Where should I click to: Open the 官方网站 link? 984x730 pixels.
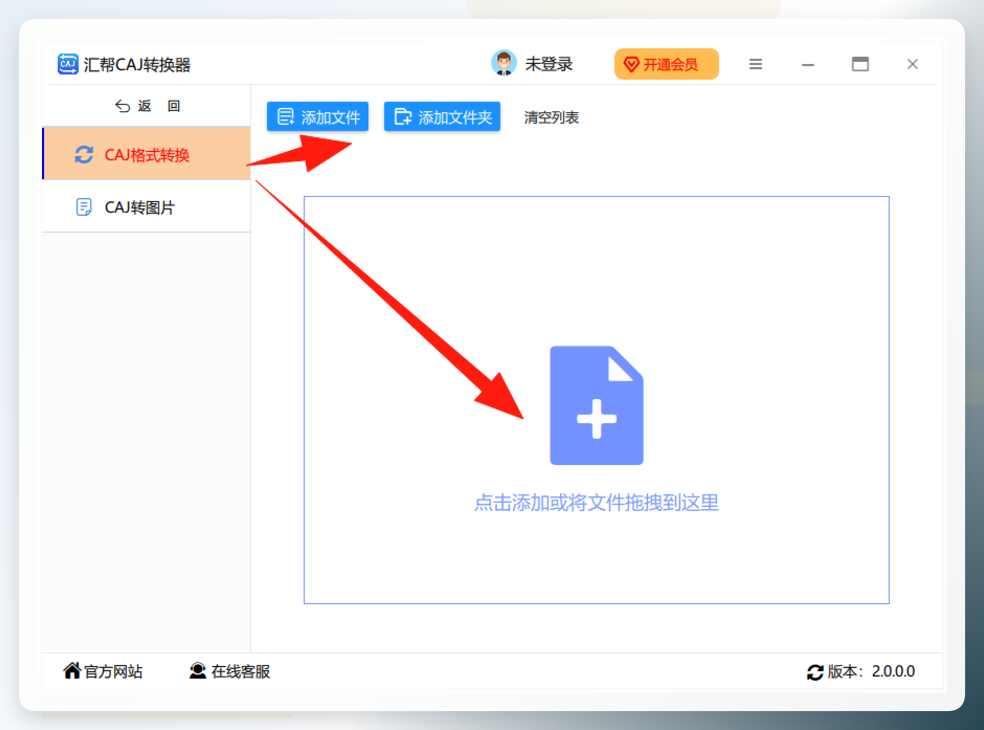click(x=103, y=672)
